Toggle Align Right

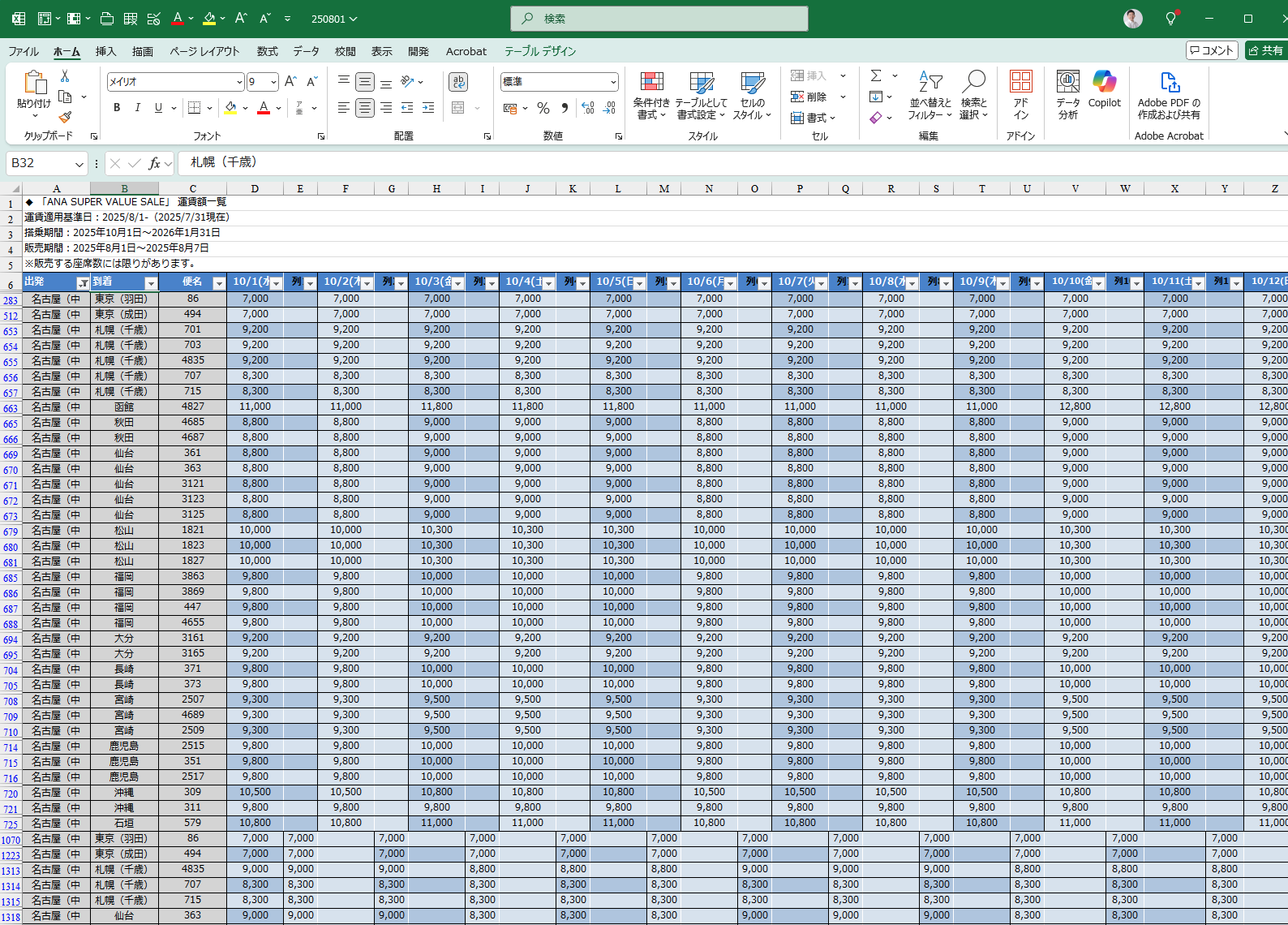click(x=386, y=108)
